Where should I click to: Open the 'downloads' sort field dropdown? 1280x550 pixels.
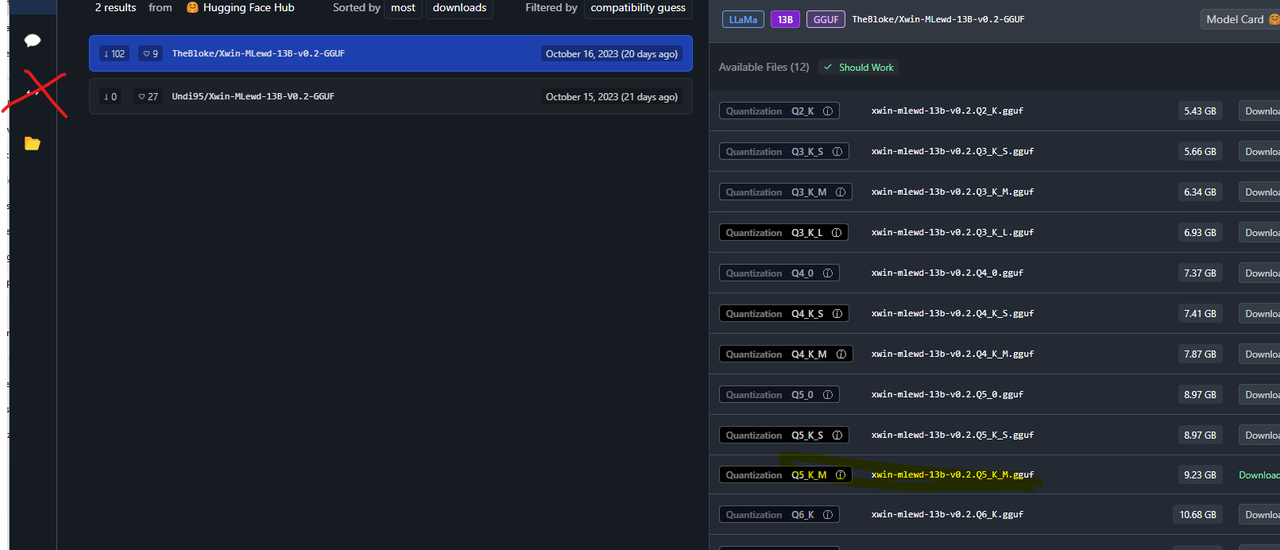(460, 8)
